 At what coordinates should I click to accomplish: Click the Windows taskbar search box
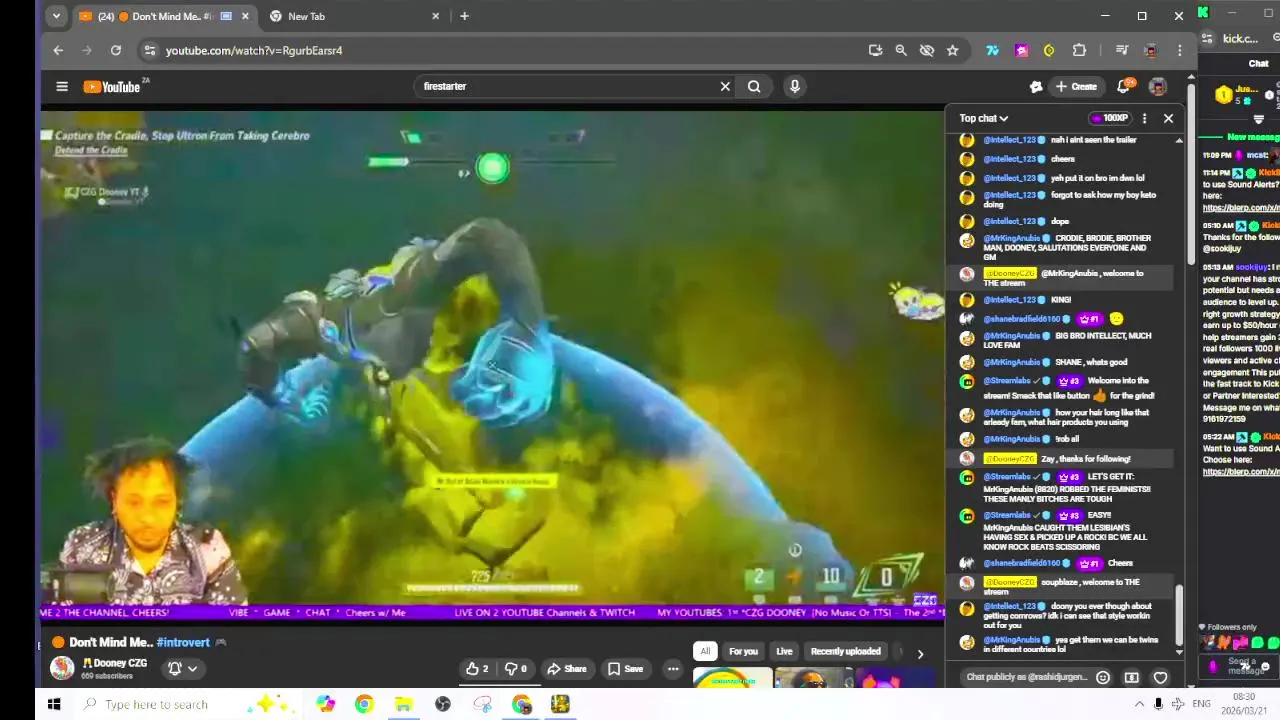tap(190, 704)
